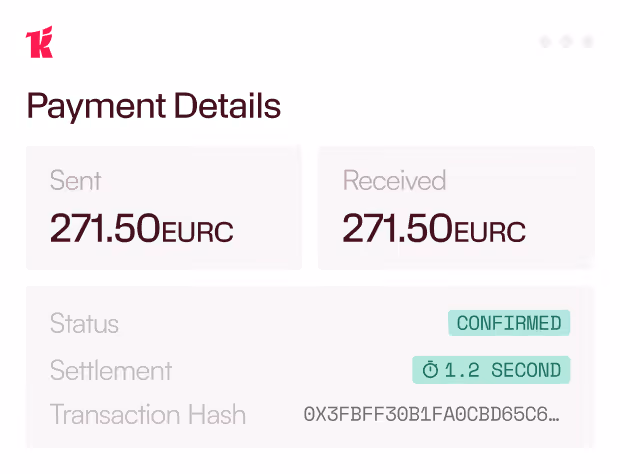Click the Sent amount 271.50
Viewport: 620px width, 474px height.
coord(105,228)
